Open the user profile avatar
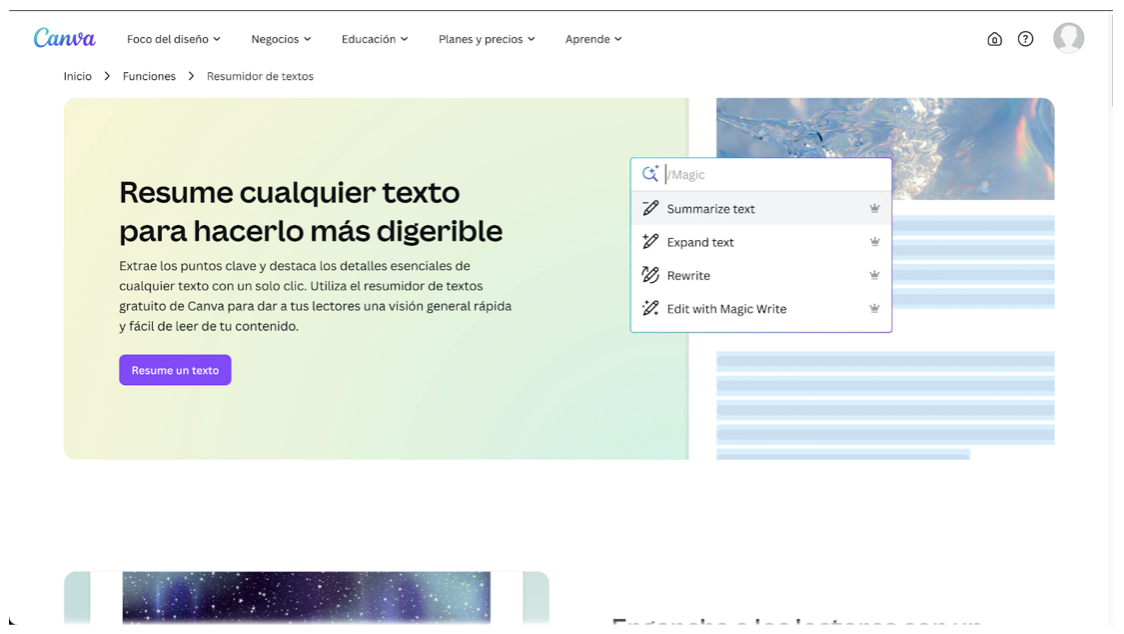Viewport: 1124px width, 634px height. click(1068, 38)
